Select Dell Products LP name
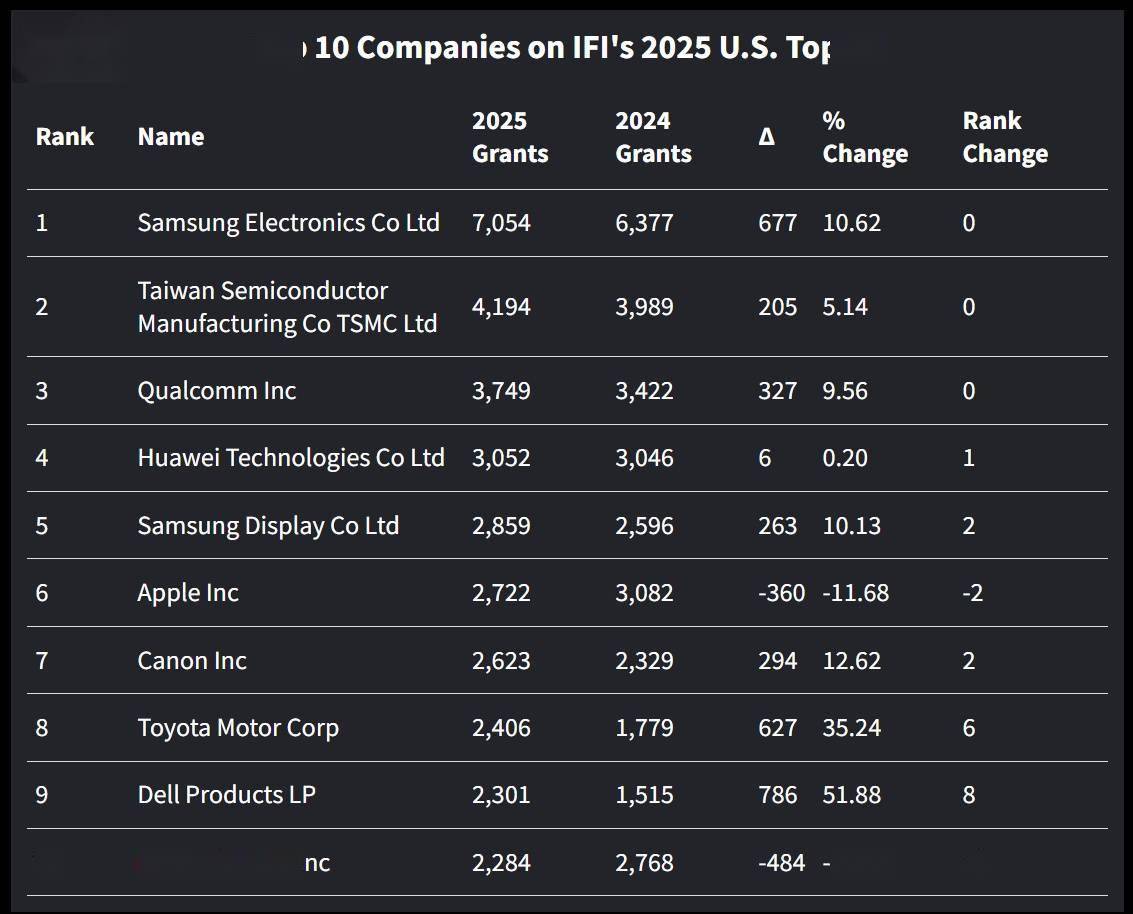The height and width of the screenshot is (914, 1133). coord(226,795)
